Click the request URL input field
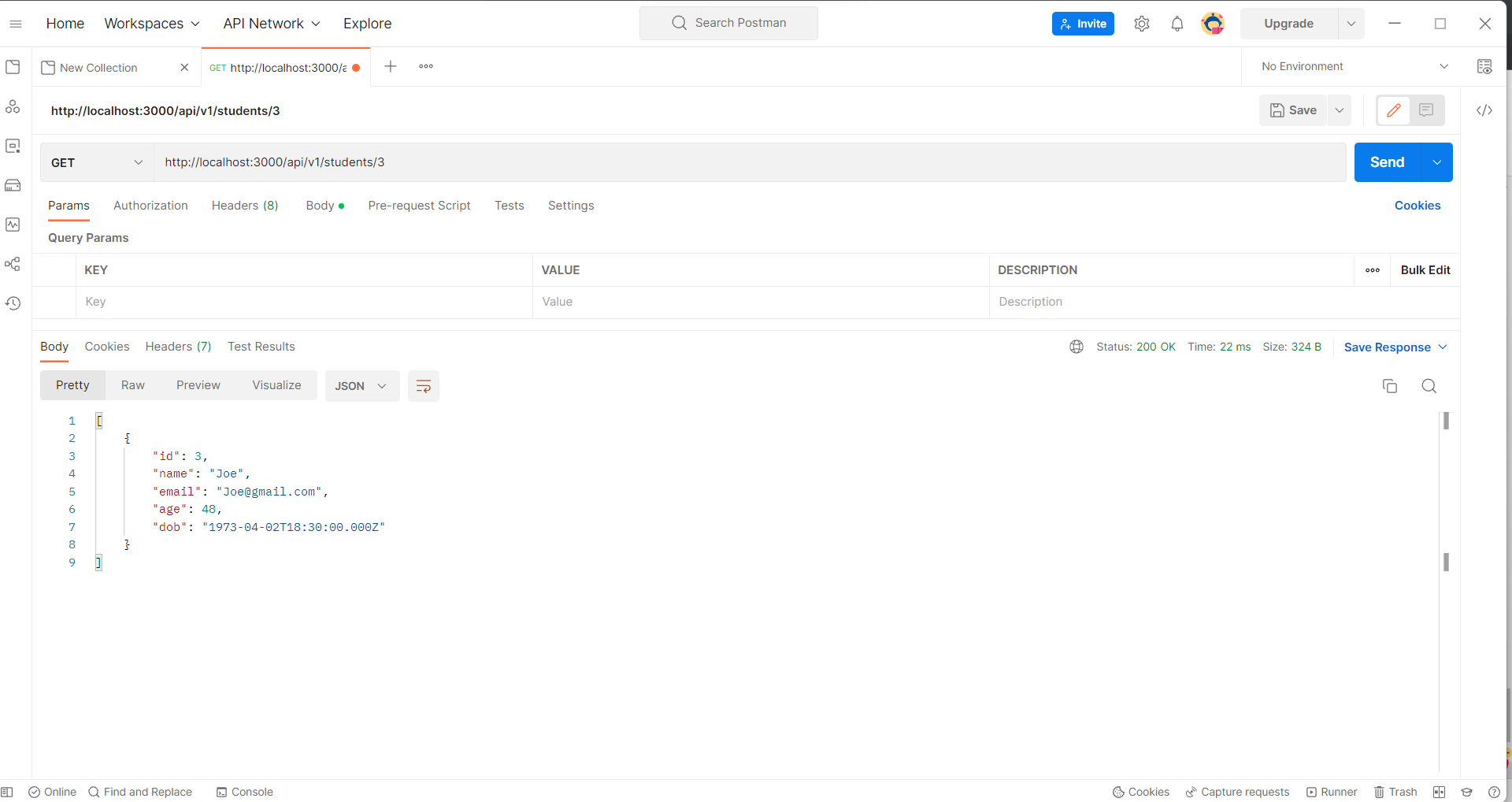The width and height of the screenshot is (1512, 802). tap(748, 162)
